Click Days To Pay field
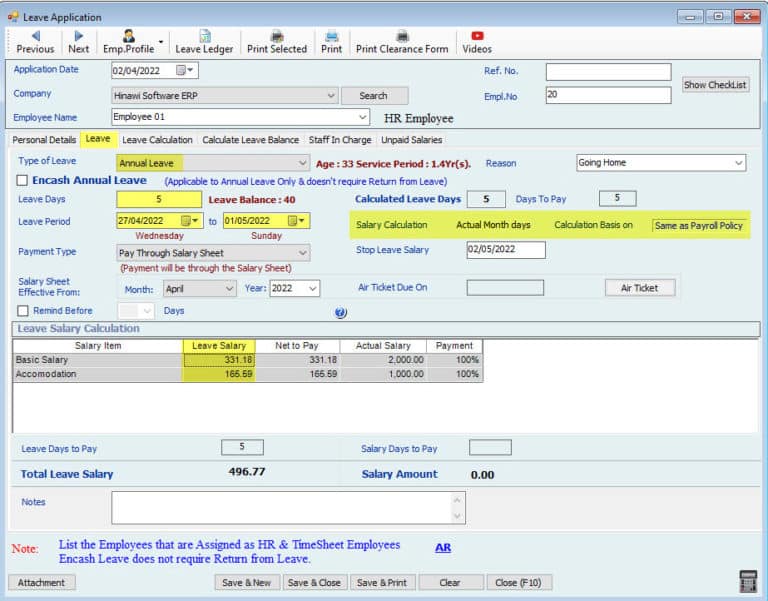The width and height of the screenshot is (768, 601). (x=617, y=198)
